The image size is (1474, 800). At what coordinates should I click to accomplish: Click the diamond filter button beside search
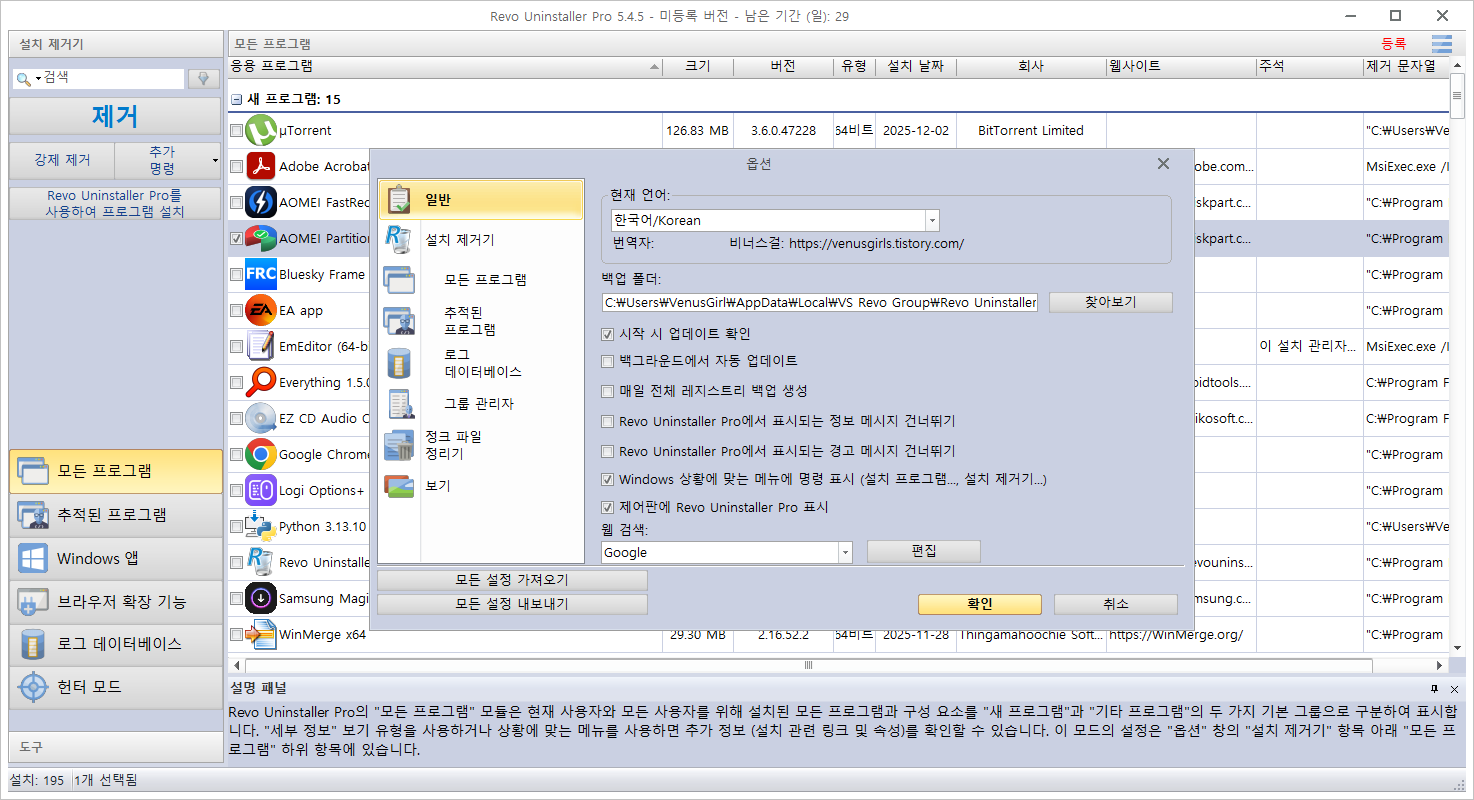click(x=204, y=78)
